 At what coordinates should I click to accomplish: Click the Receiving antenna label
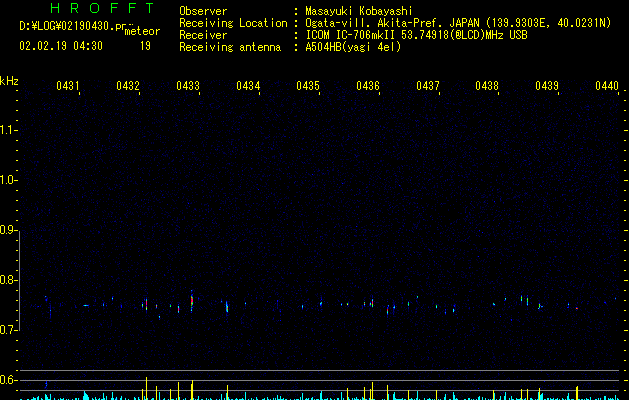pos(230,47)
